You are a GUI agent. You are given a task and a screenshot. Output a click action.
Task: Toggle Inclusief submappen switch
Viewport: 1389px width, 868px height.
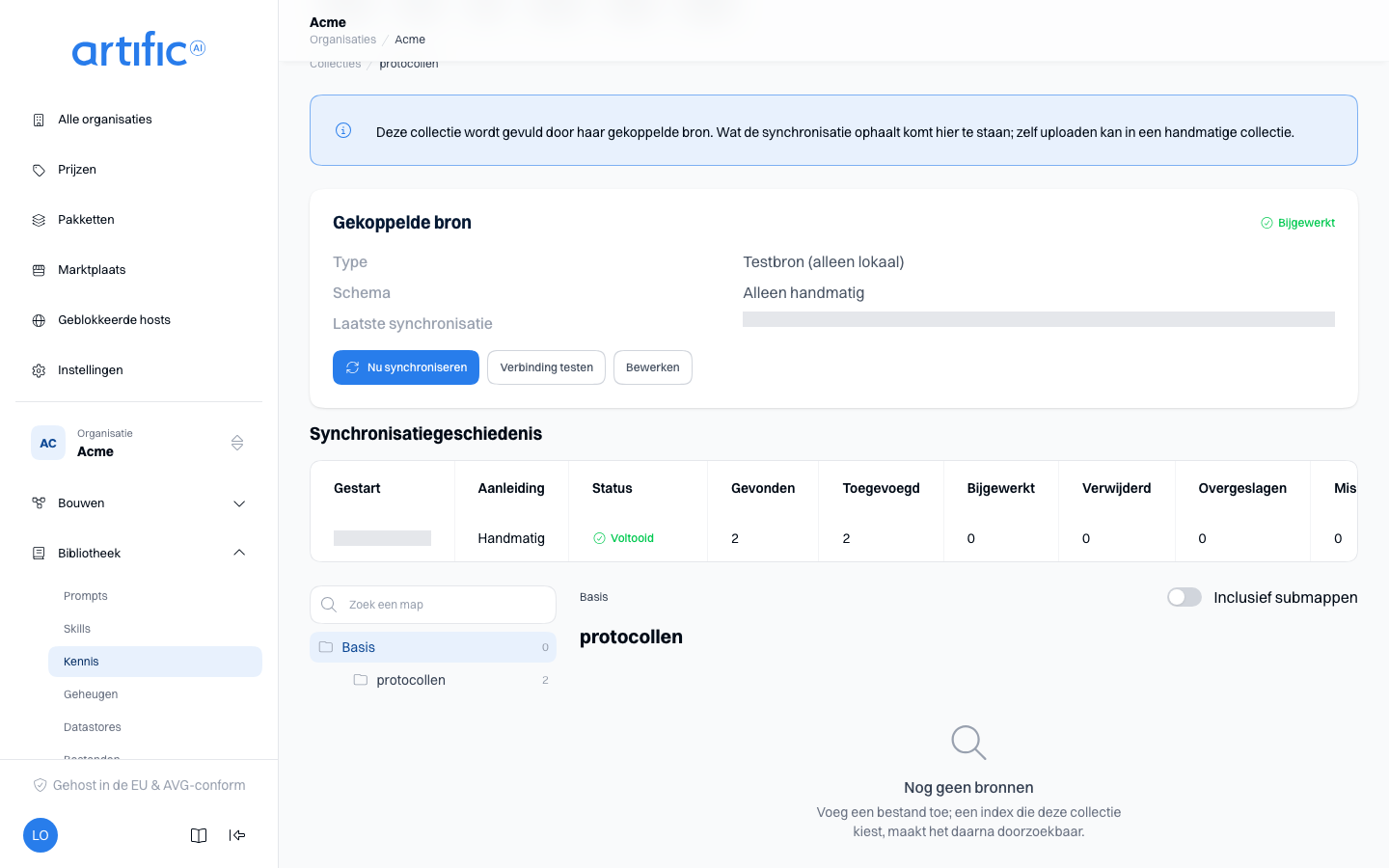pos(1185,597)
